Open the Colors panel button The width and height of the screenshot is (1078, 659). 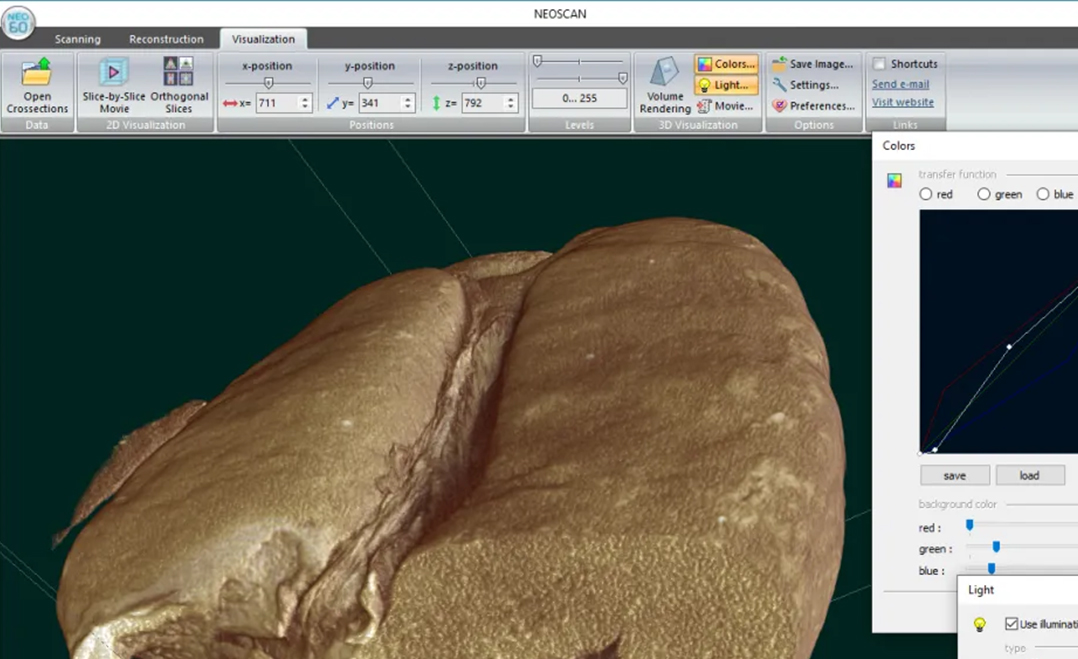pyautogui.click(x=726, y=64)
